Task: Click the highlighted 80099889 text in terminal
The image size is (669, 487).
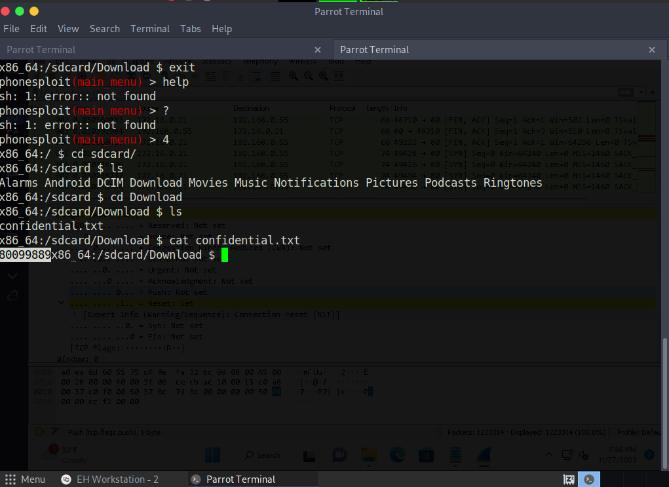Action: click(25, 255)
